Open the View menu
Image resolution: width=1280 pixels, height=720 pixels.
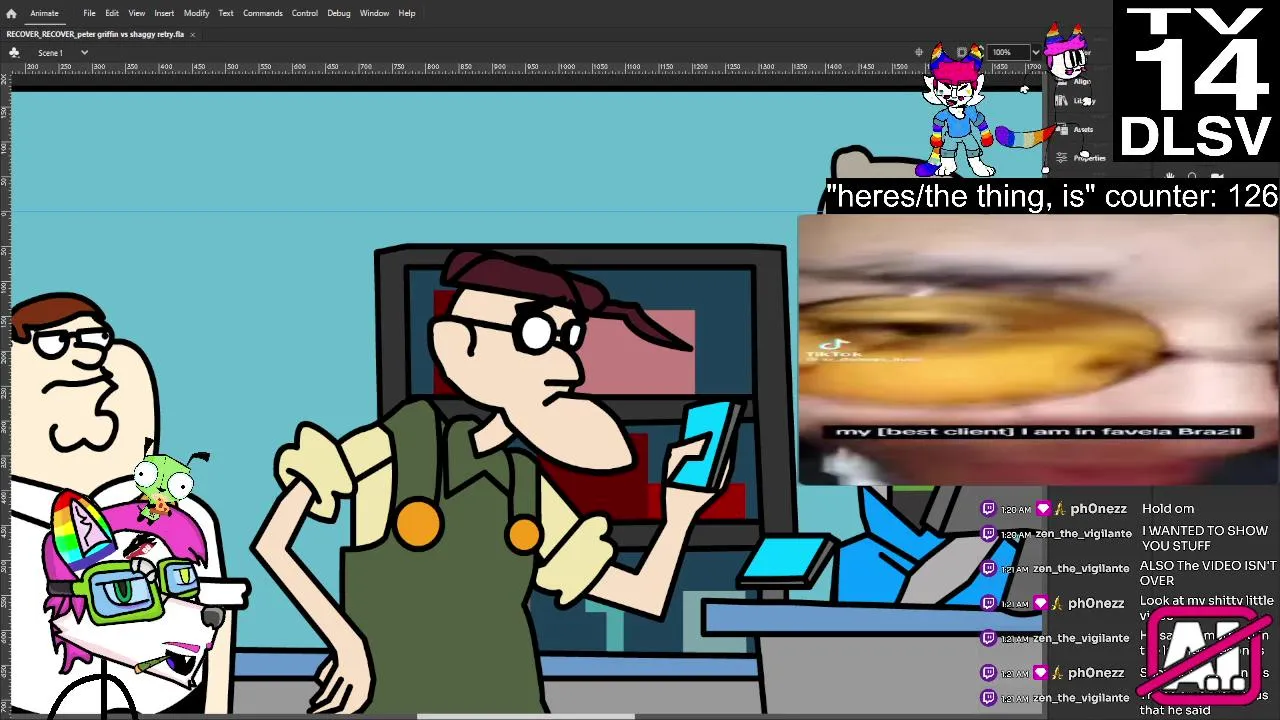137,13
